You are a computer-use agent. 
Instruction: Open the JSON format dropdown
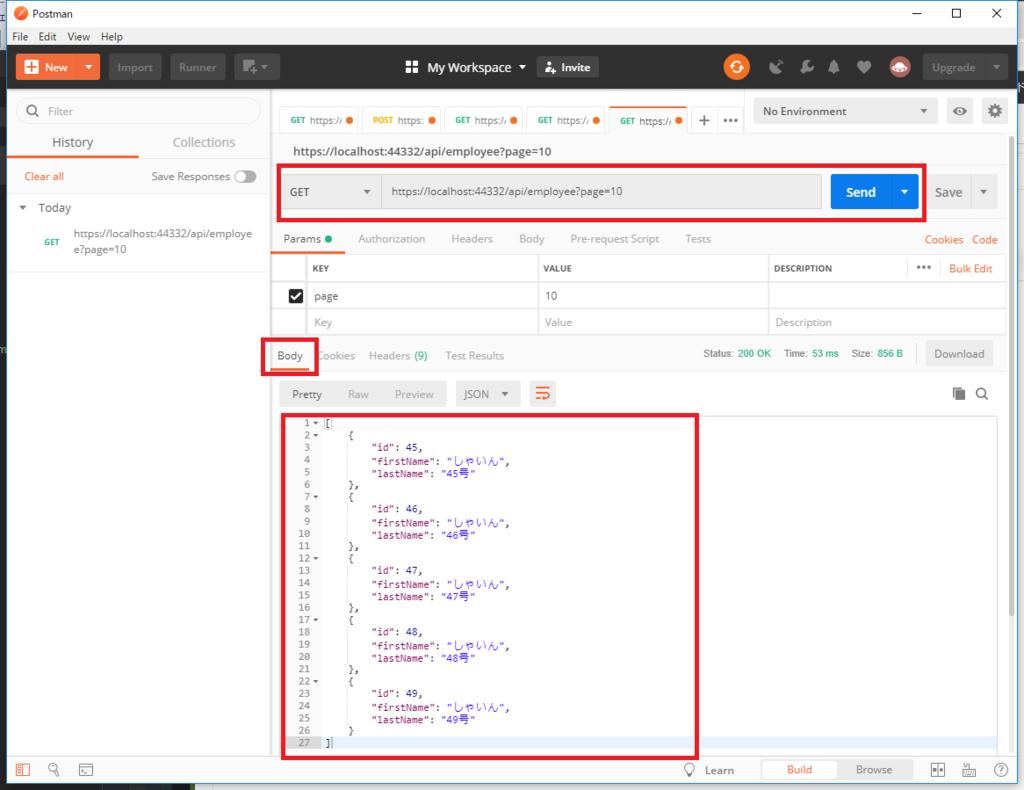click(x=487, y=394)
